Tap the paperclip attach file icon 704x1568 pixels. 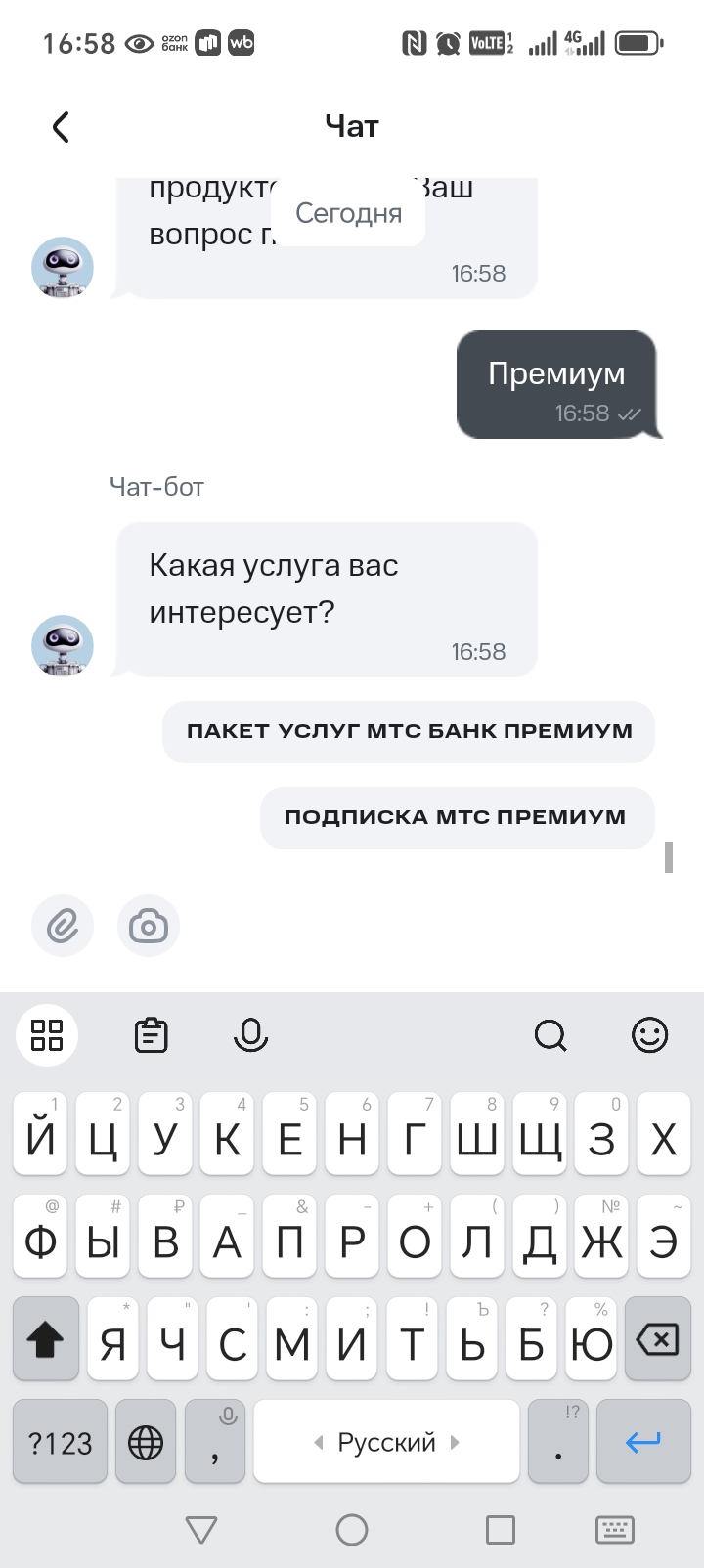coord(63,926)
